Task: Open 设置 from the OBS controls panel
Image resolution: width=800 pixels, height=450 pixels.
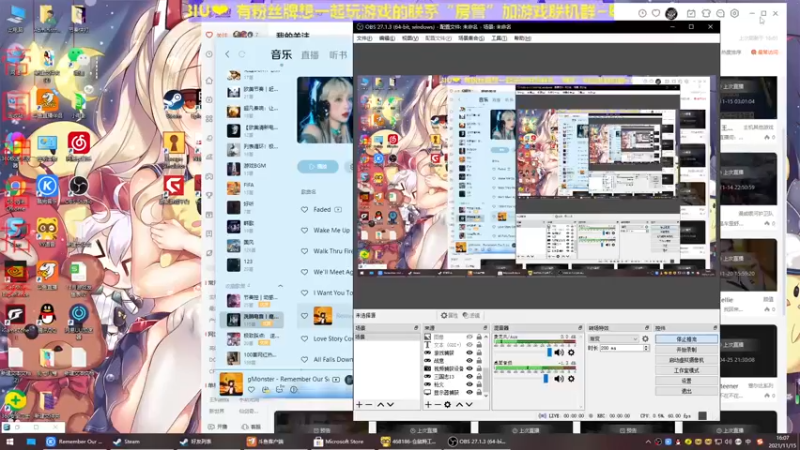Action: [x=686, y=381]
